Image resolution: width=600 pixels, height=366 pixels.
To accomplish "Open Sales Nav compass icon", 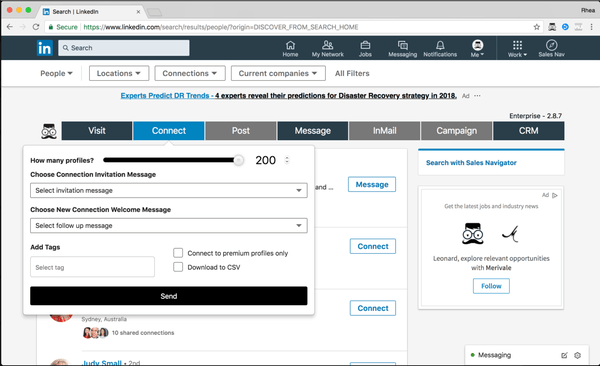I will point(551,49).
